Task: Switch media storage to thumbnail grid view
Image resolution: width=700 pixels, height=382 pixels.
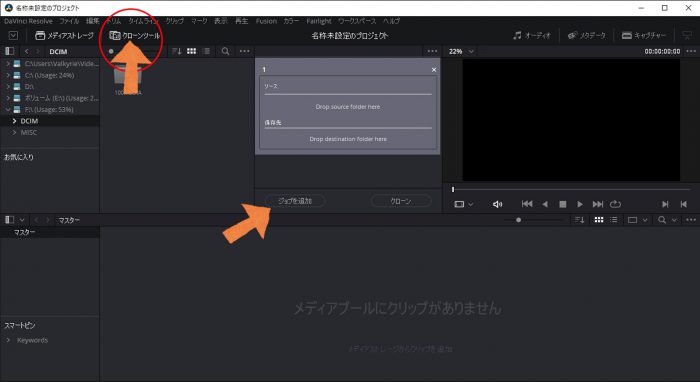Action: [192, 51]
